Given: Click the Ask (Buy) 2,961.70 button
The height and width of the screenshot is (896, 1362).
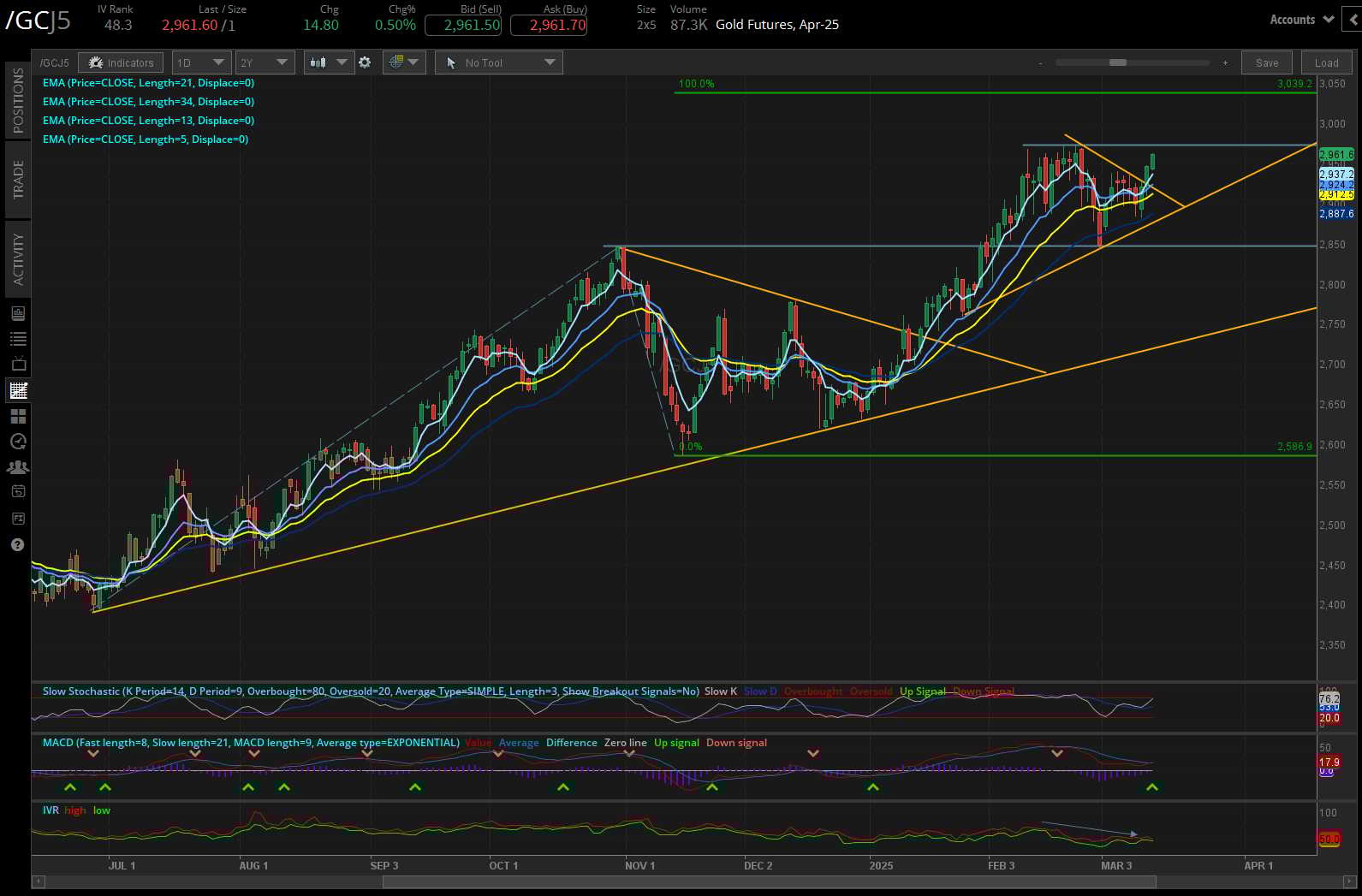Looking at the screenshot, I should click(x=549, y=25).
